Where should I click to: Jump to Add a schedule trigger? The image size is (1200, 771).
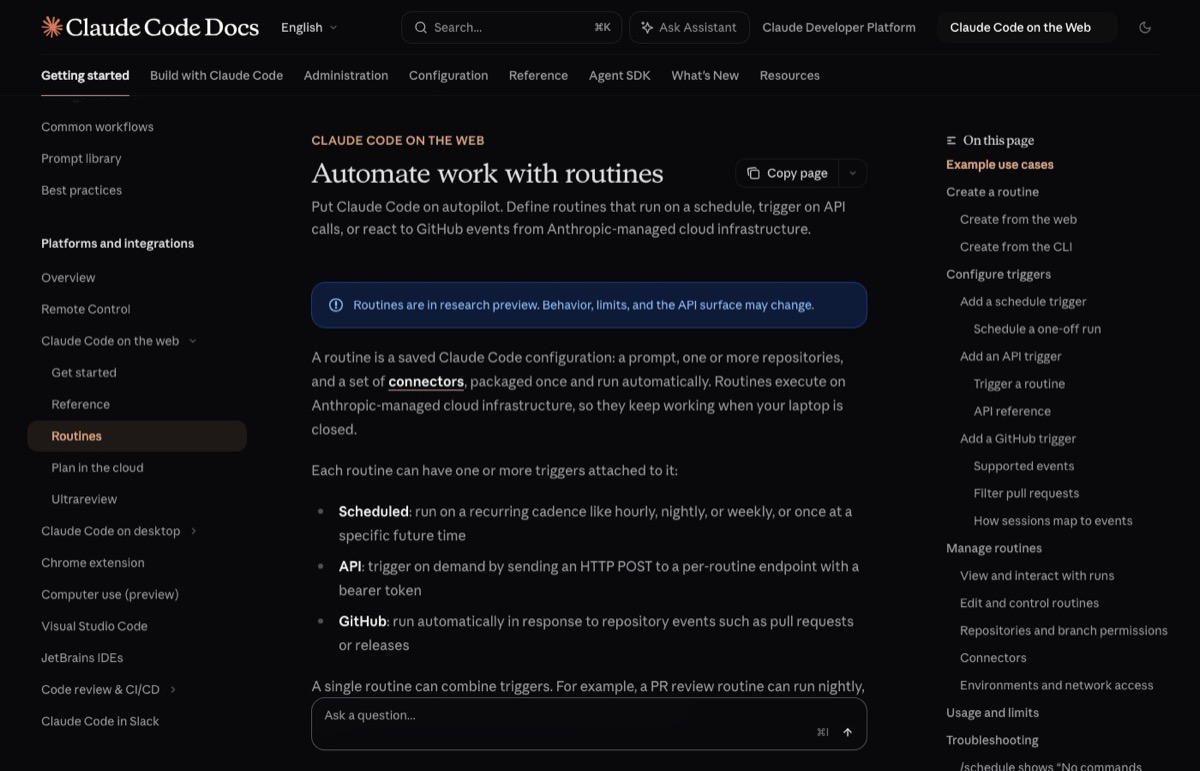(x=1023, y=302)
